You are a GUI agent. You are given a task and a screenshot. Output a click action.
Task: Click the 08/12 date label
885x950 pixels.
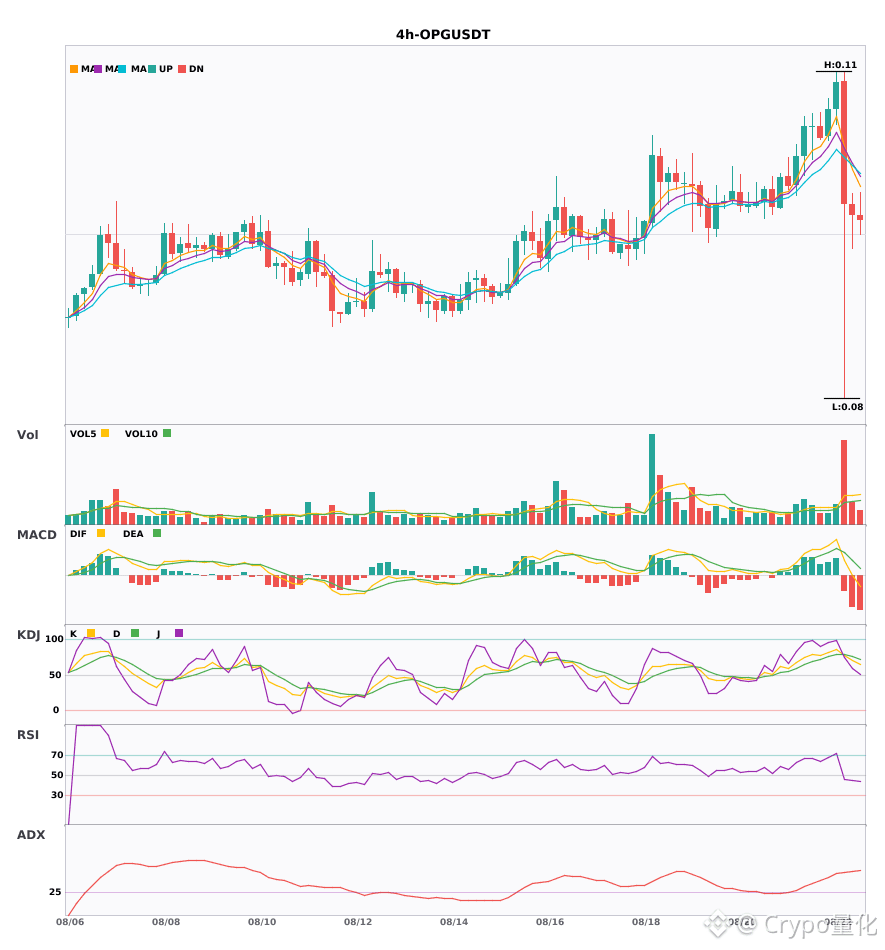tap(358, 922)
